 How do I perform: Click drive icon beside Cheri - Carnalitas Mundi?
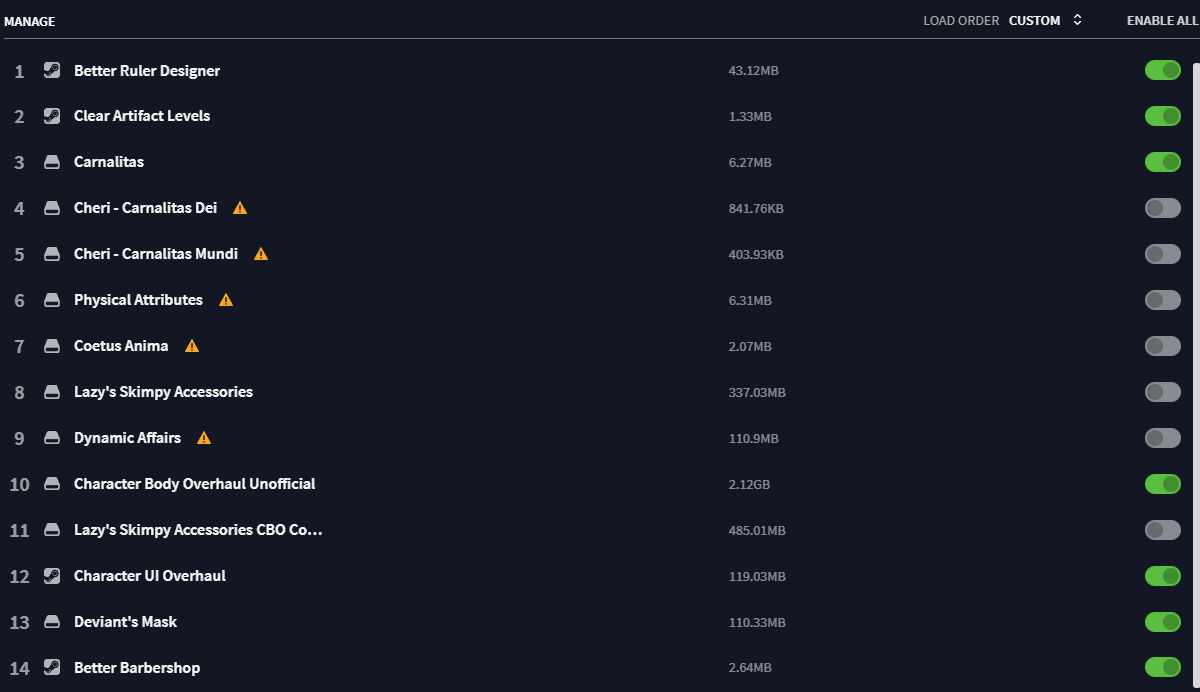[x=52, y=254]
